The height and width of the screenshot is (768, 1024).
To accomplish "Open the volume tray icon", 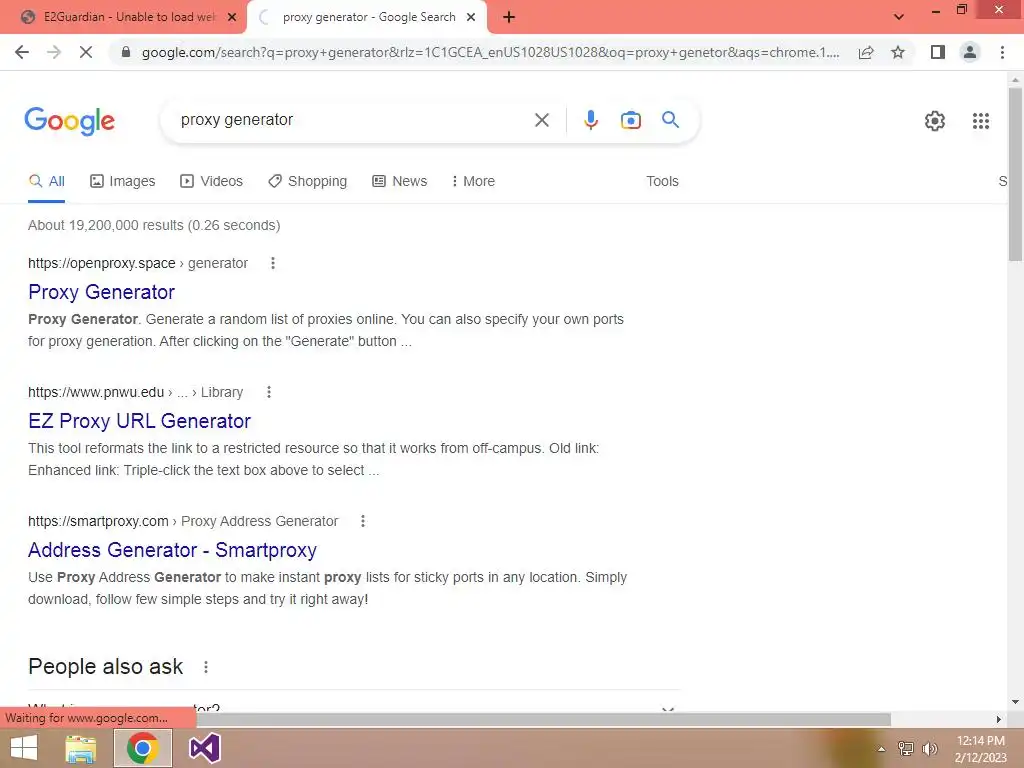I will 930,749.
